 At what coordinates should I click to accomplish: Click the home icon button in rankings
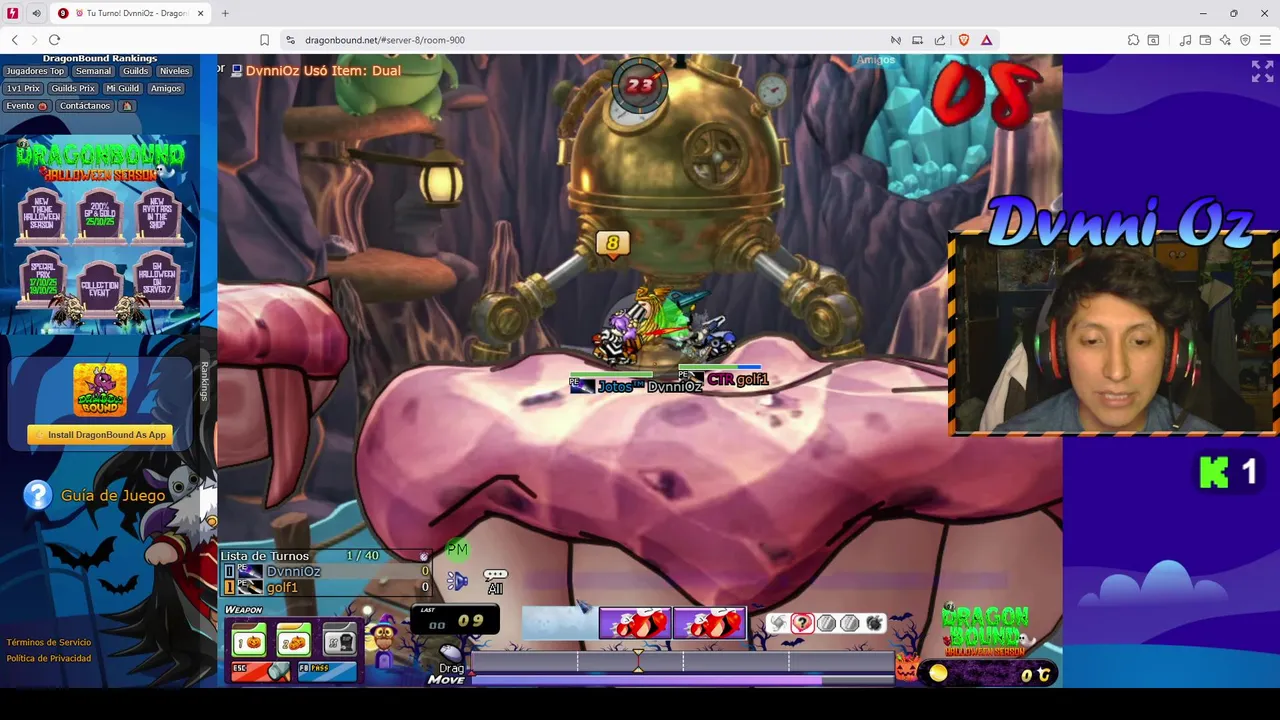pos(127,105)
